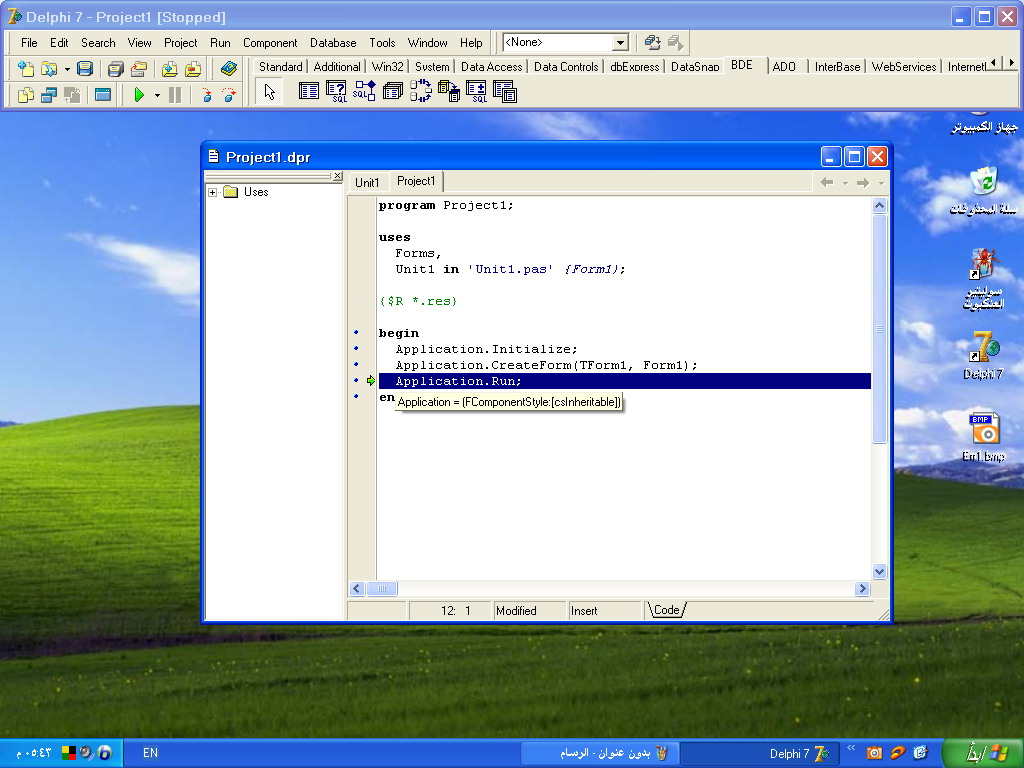Click the Pause program toolbar icon
1024x768 pixels.
(175, 95)
